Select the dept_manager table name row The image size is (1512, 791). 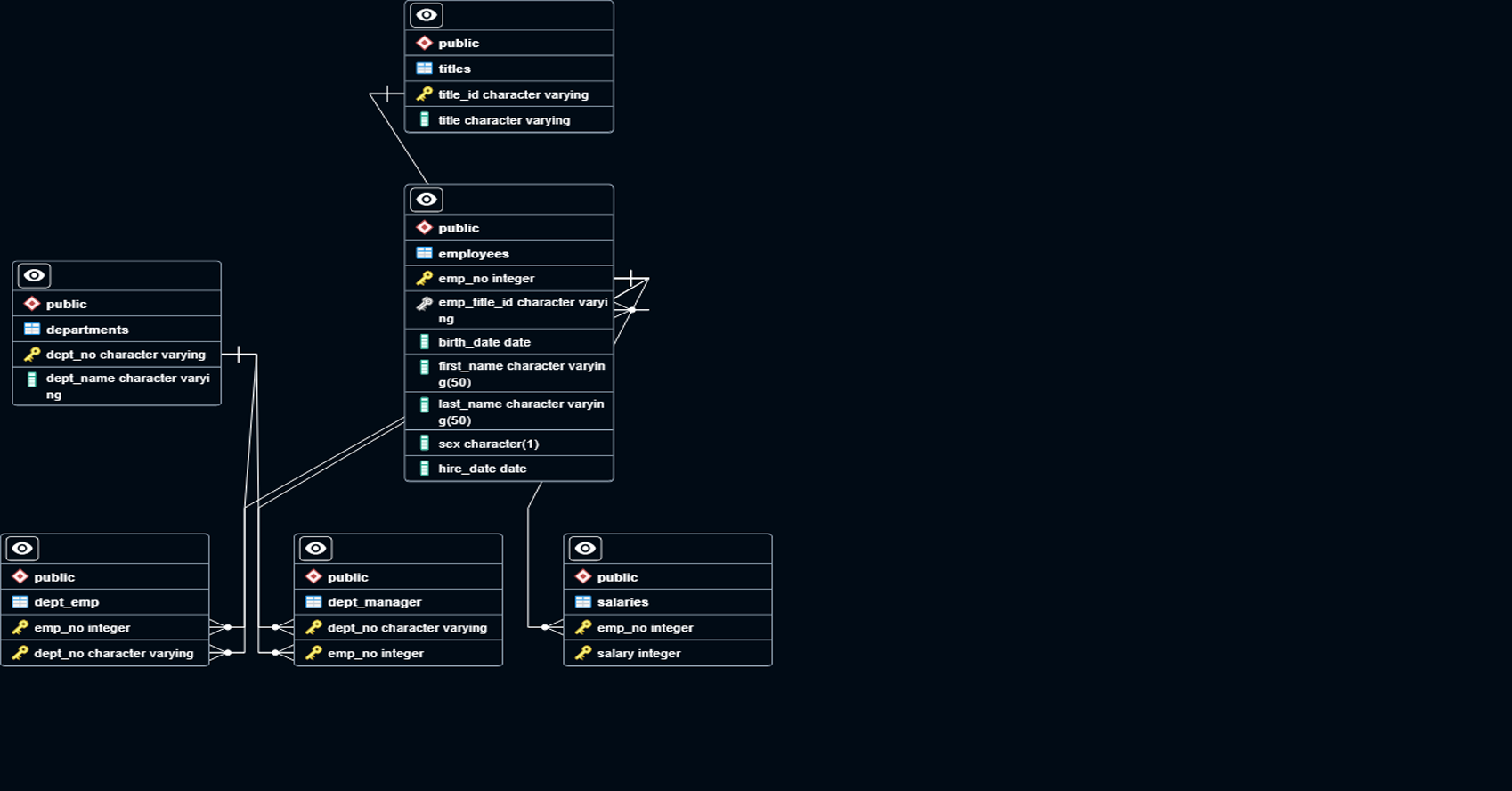[x=398, y=602]
